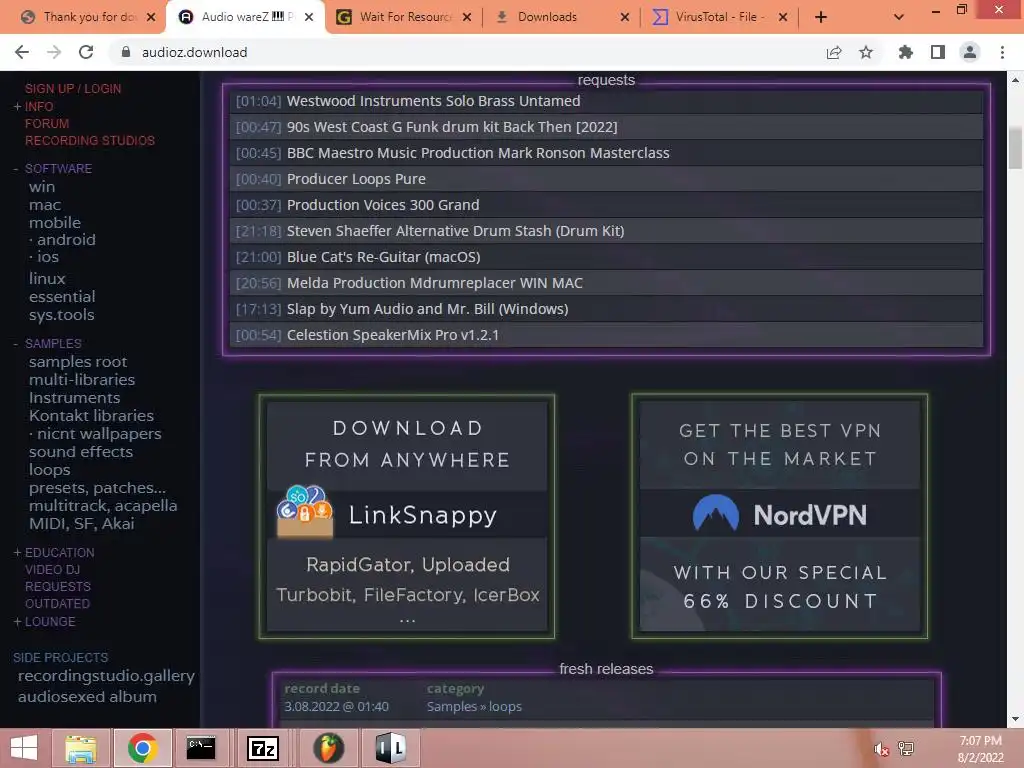Image resolution: width=1024 pixels, height=768 pixels.
Task: Open the OUTDATED section
Action: (x=57, y=603)
